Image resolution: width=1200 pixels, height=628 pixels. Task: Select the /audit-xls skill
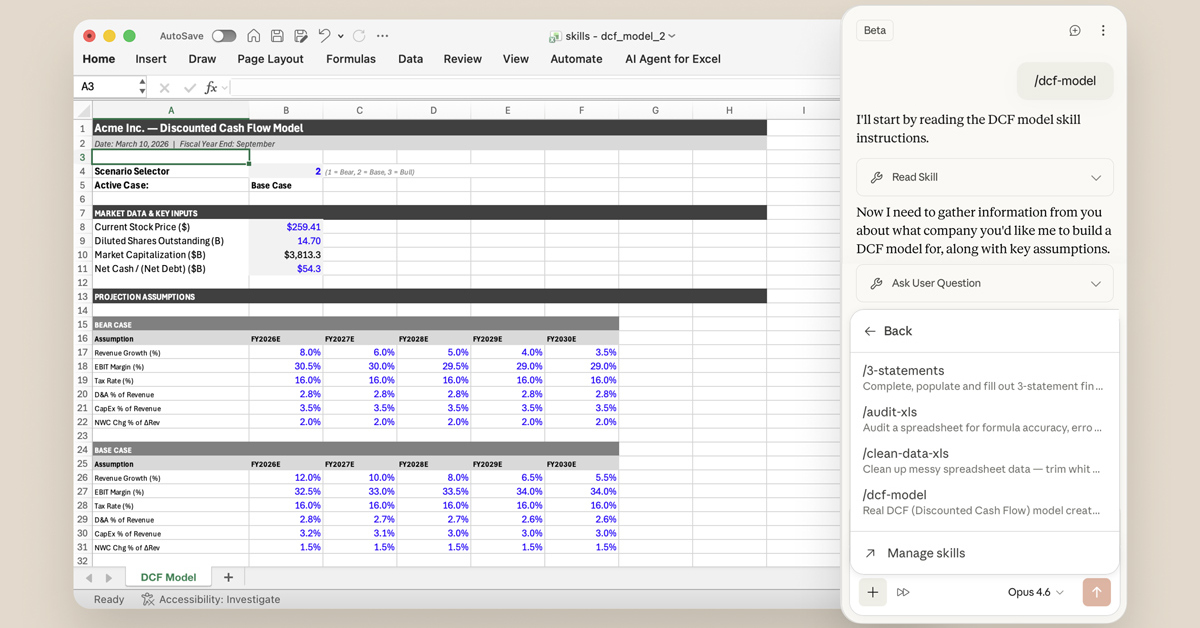tap(984, 419)
